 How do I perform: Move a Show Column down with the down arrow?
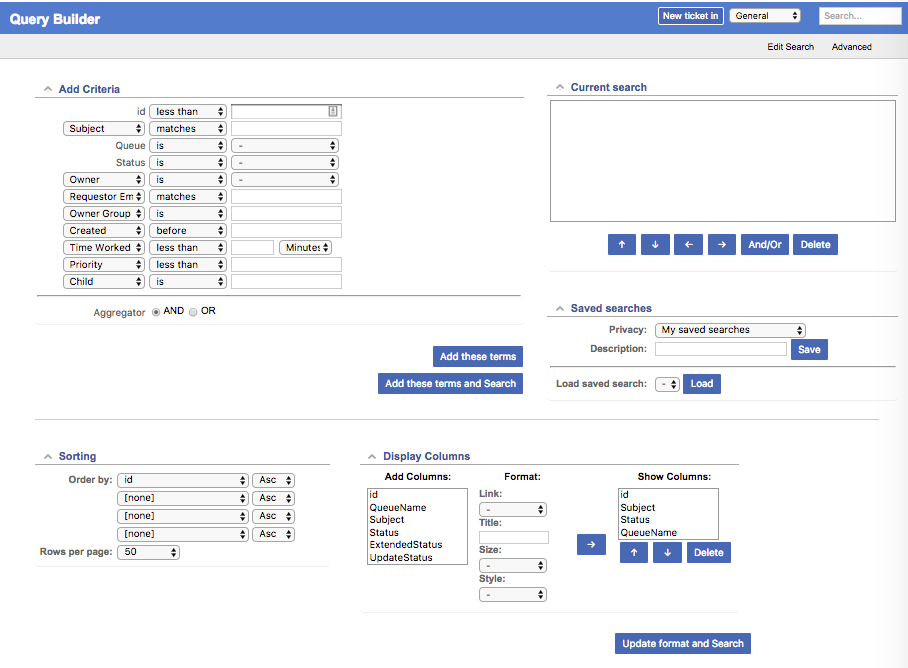pyautogui.click(x=667, y=551)
